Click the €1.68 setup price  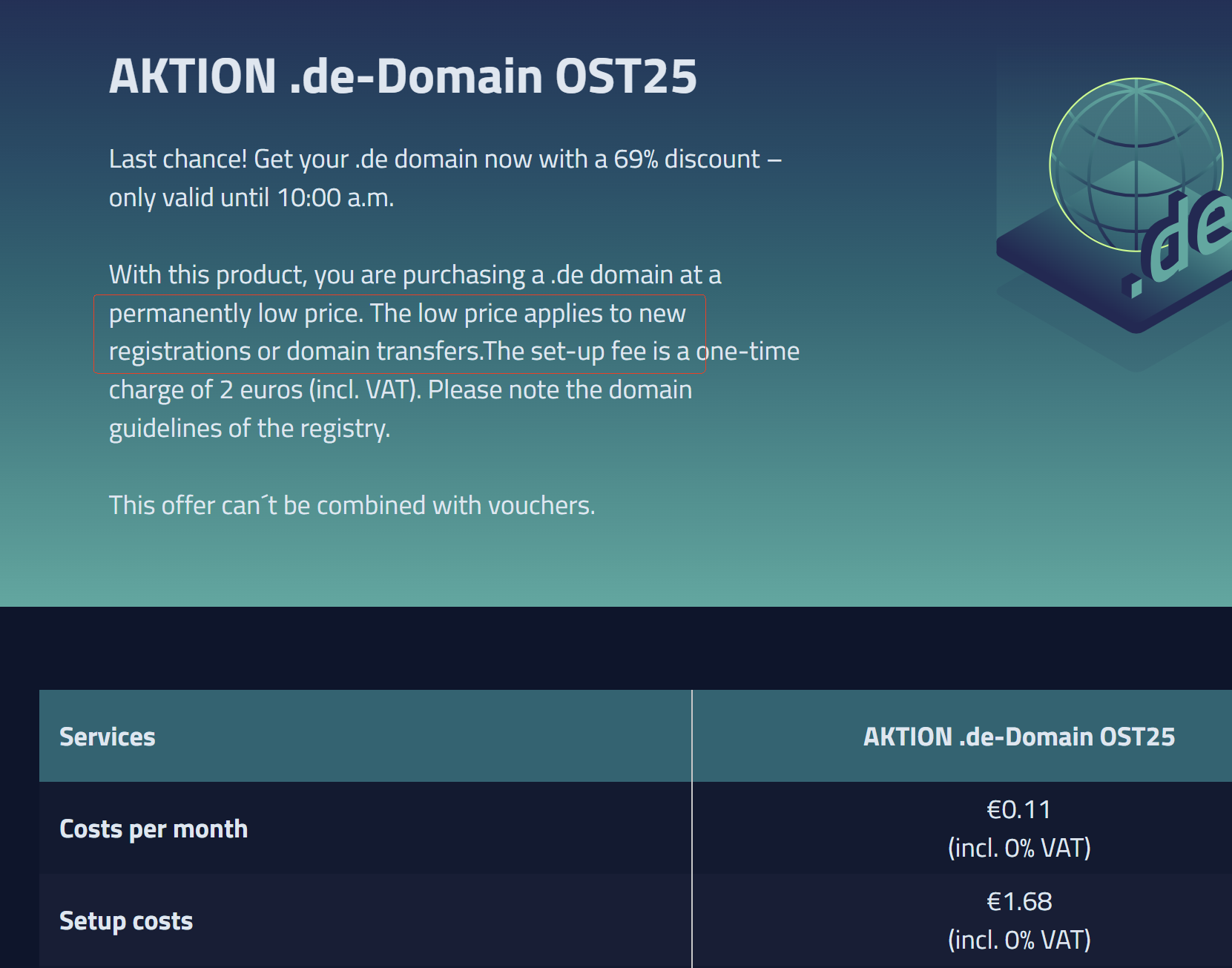pos(1019,901)
